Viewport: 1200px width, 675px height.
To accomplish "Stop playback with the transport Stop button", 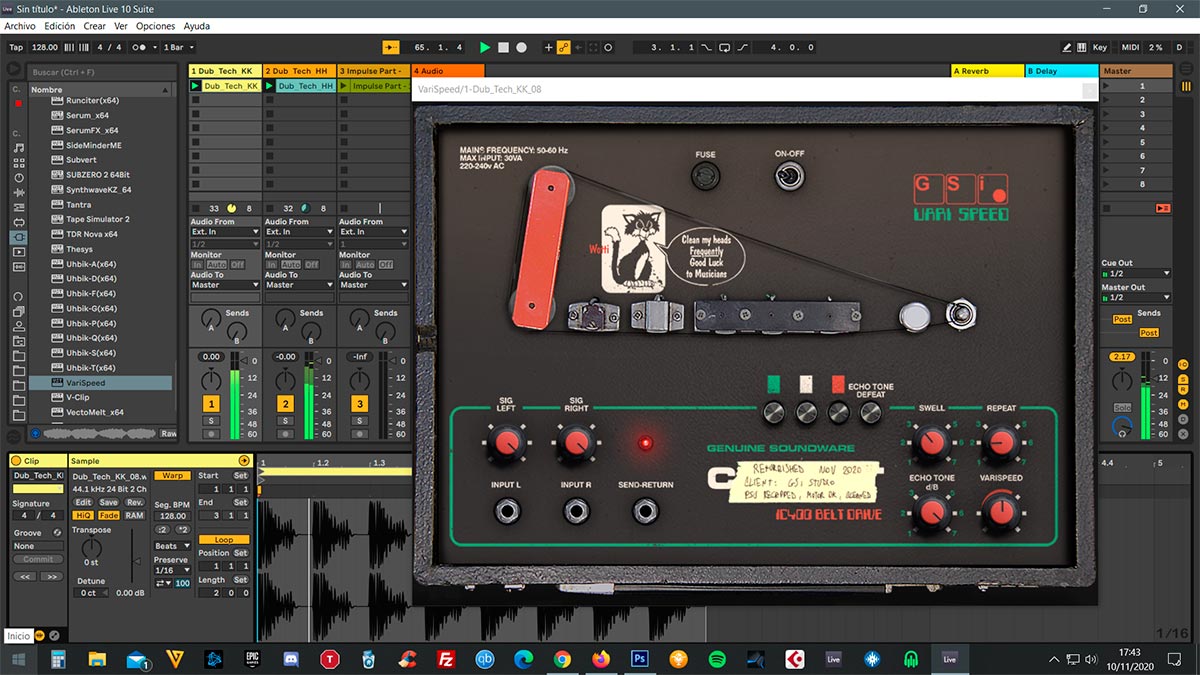I will coord(504,47).
